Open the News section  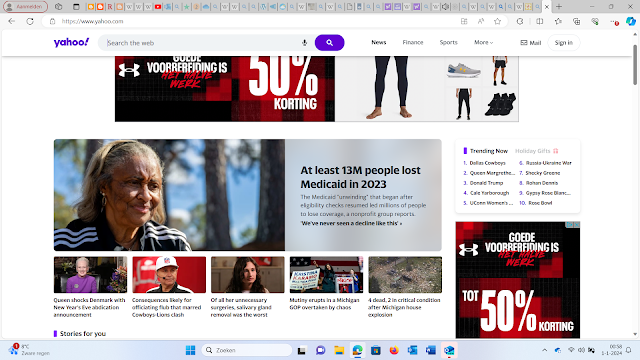point(379,42)
